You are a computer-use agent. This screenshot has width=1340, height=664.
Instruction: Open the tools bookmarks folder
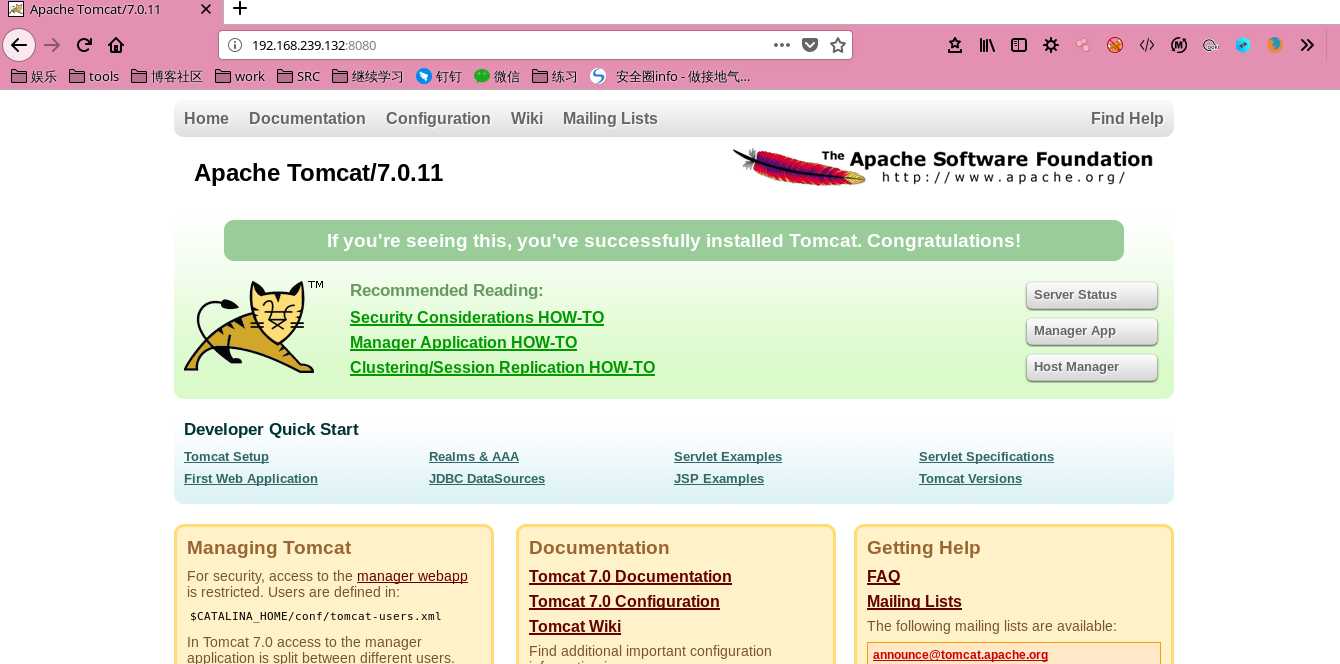94,76
